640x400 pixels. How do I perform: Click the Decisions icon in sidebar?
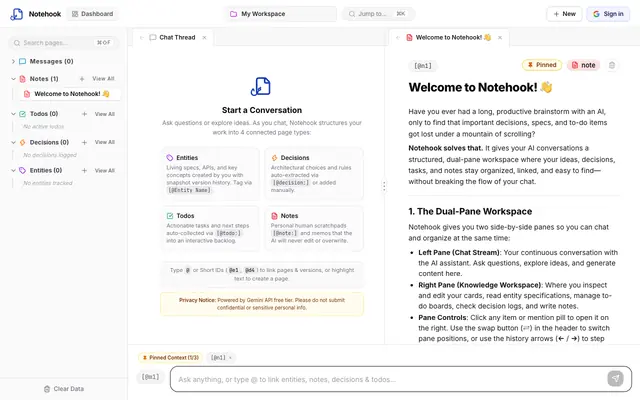[22, 142]
